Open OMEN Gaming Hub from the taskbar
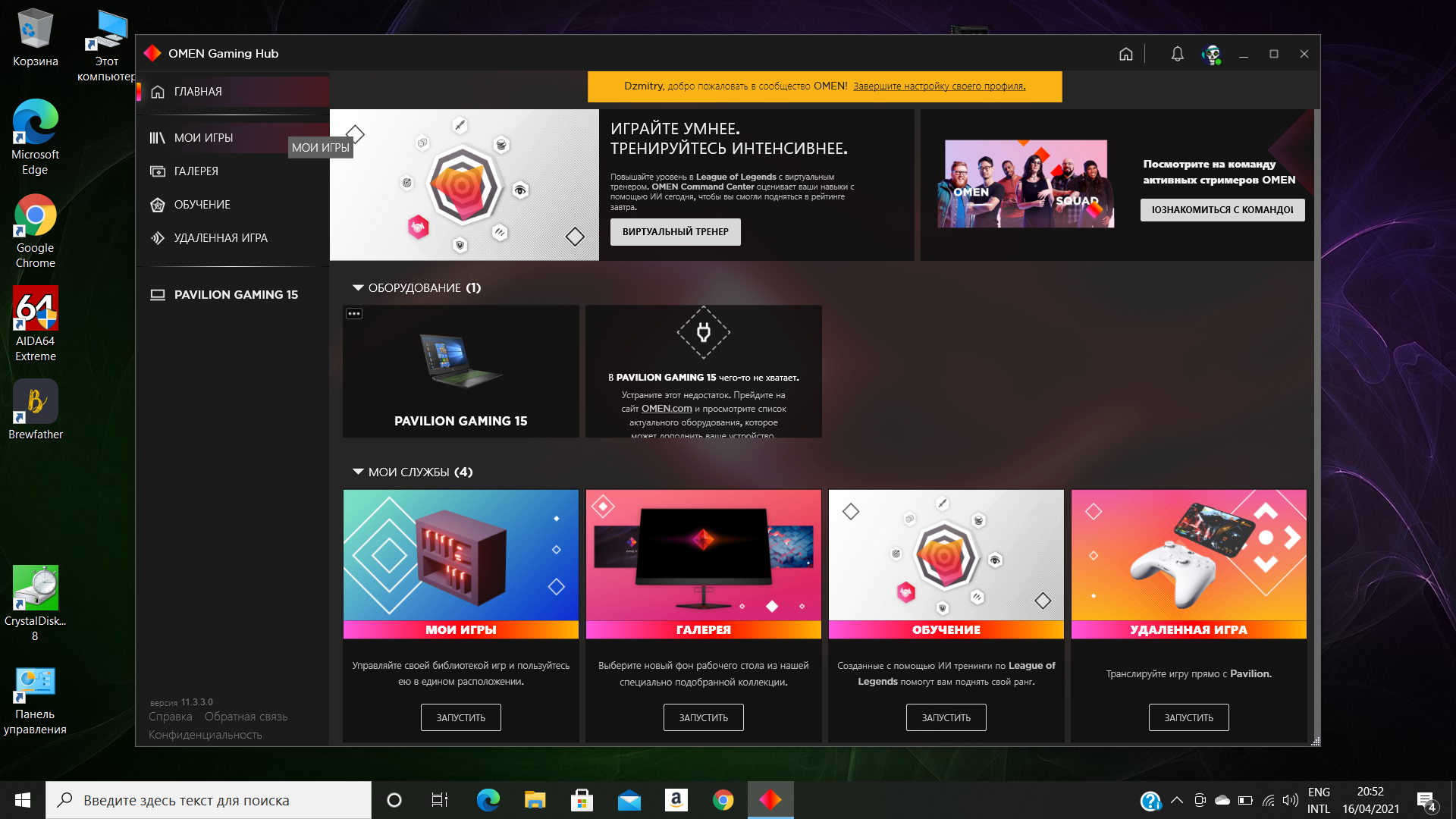 tap(770, 799)
